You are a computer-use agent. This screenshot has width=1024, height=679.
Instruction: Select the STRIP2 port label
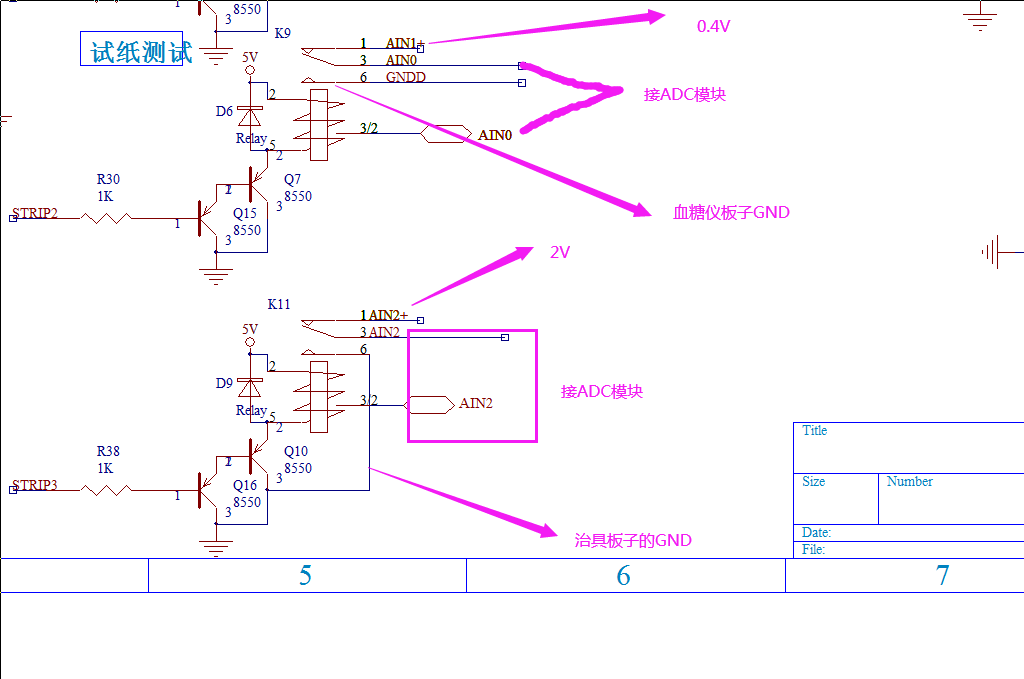click(35, 213)
